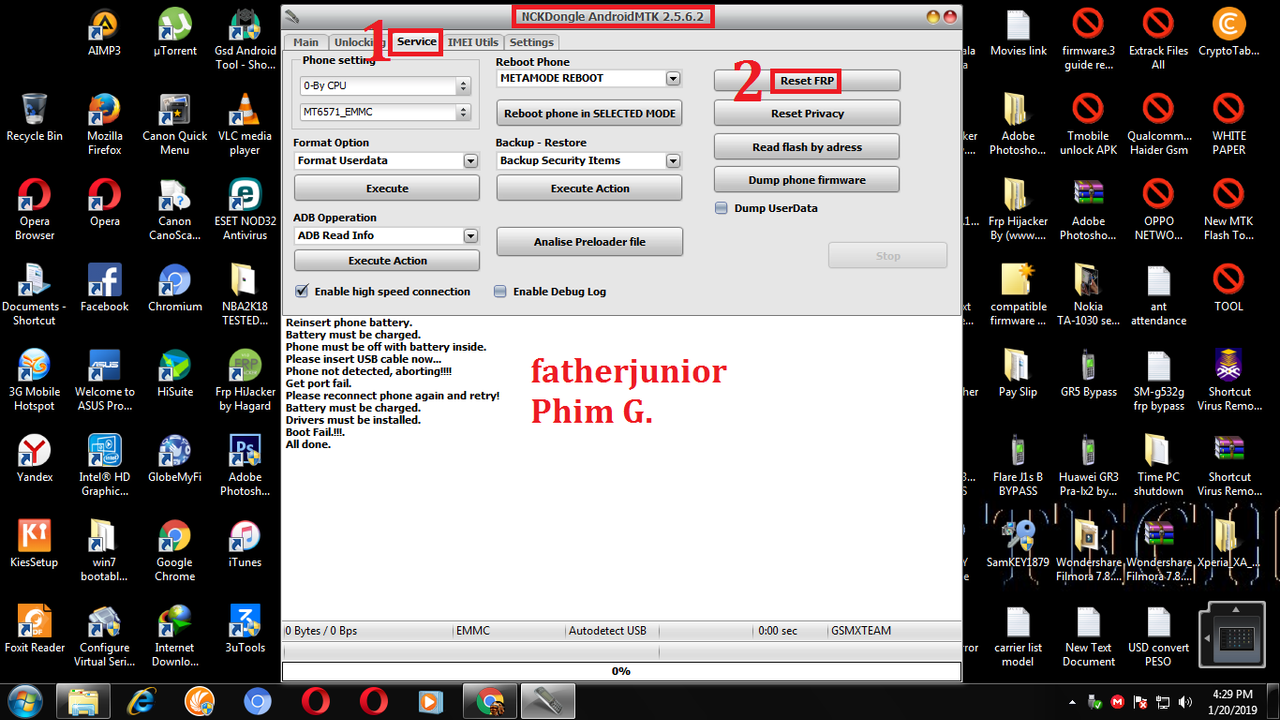Open the Pay Slip folder
Image resolution: width=1280 pixels, height=720 pixels.
click(1018, 374)
